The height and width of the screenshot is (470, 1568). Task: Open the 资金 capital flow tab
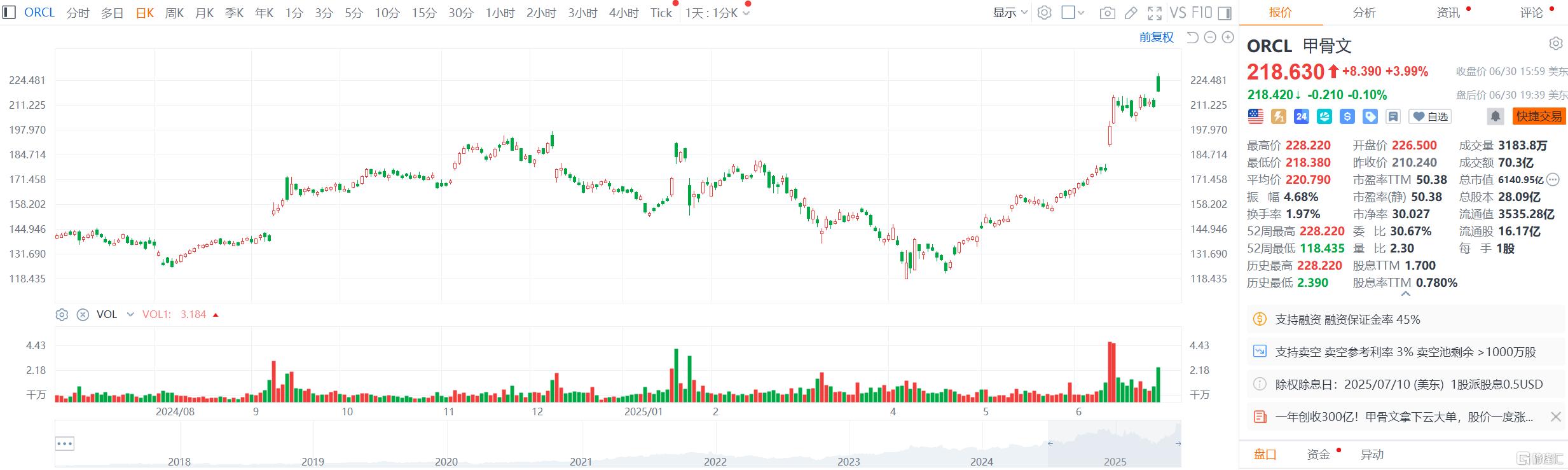[x=1318, y=455]
